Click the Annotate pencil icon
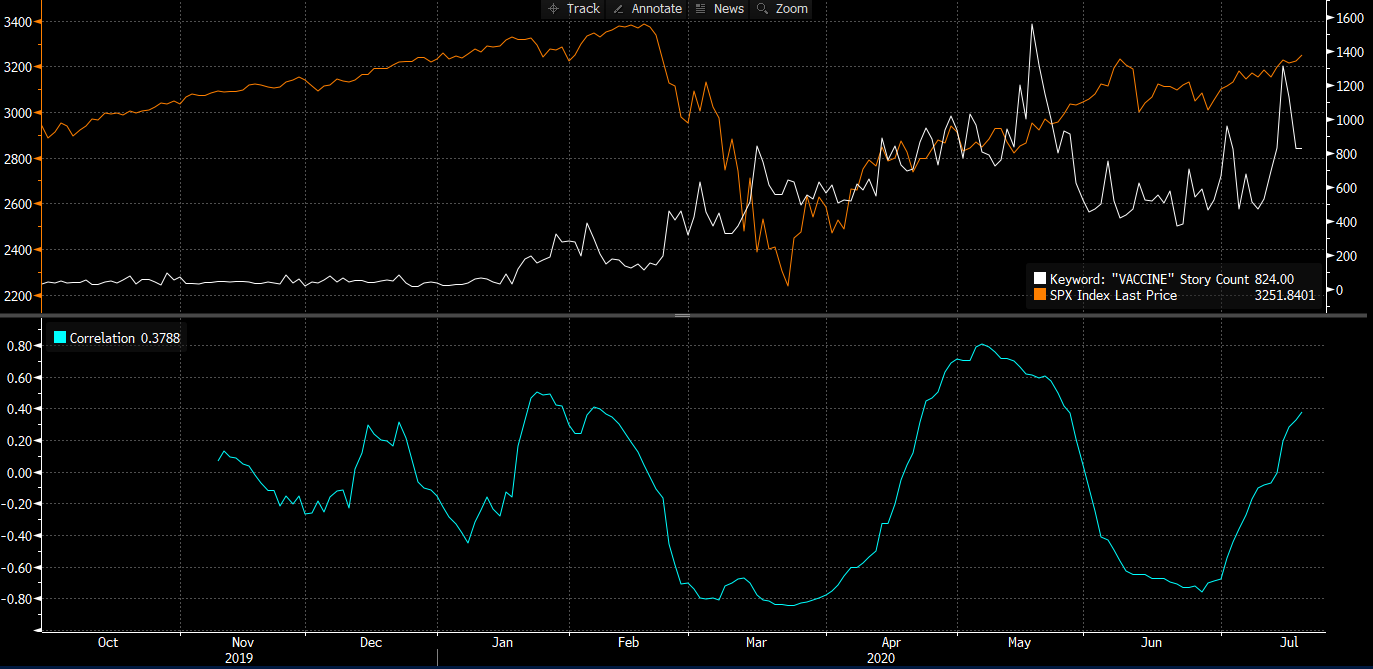This screenshot has width=1373, height=669. coord(618,8)
